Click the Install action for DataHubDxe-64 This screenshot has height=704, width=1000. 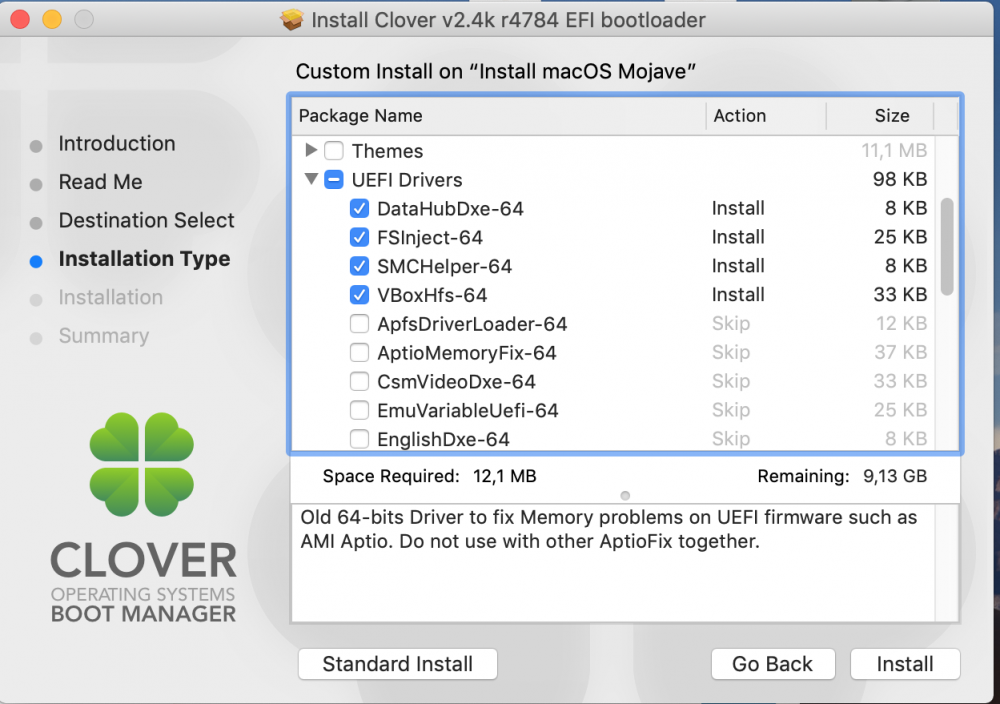coord(738,208)
